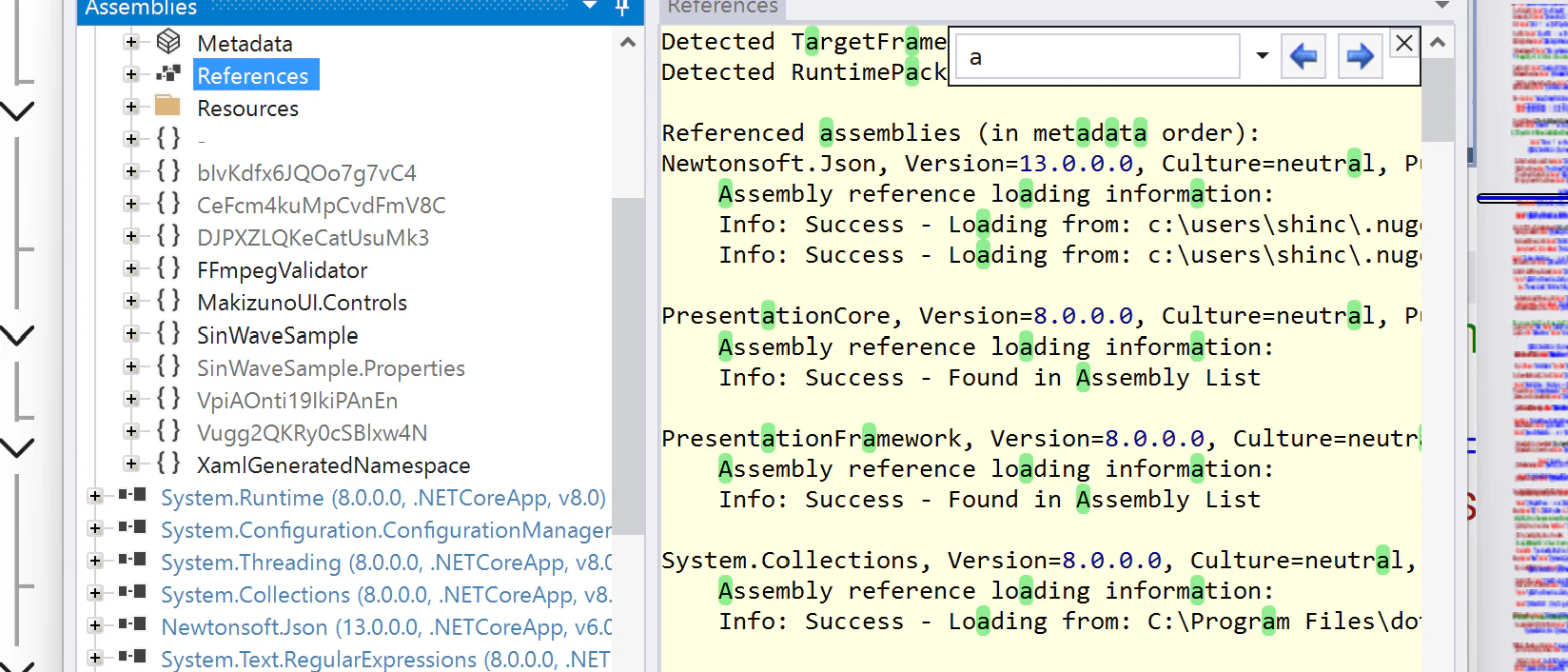
Task: Open the search history dropdown
Action: coord(1262,56)
